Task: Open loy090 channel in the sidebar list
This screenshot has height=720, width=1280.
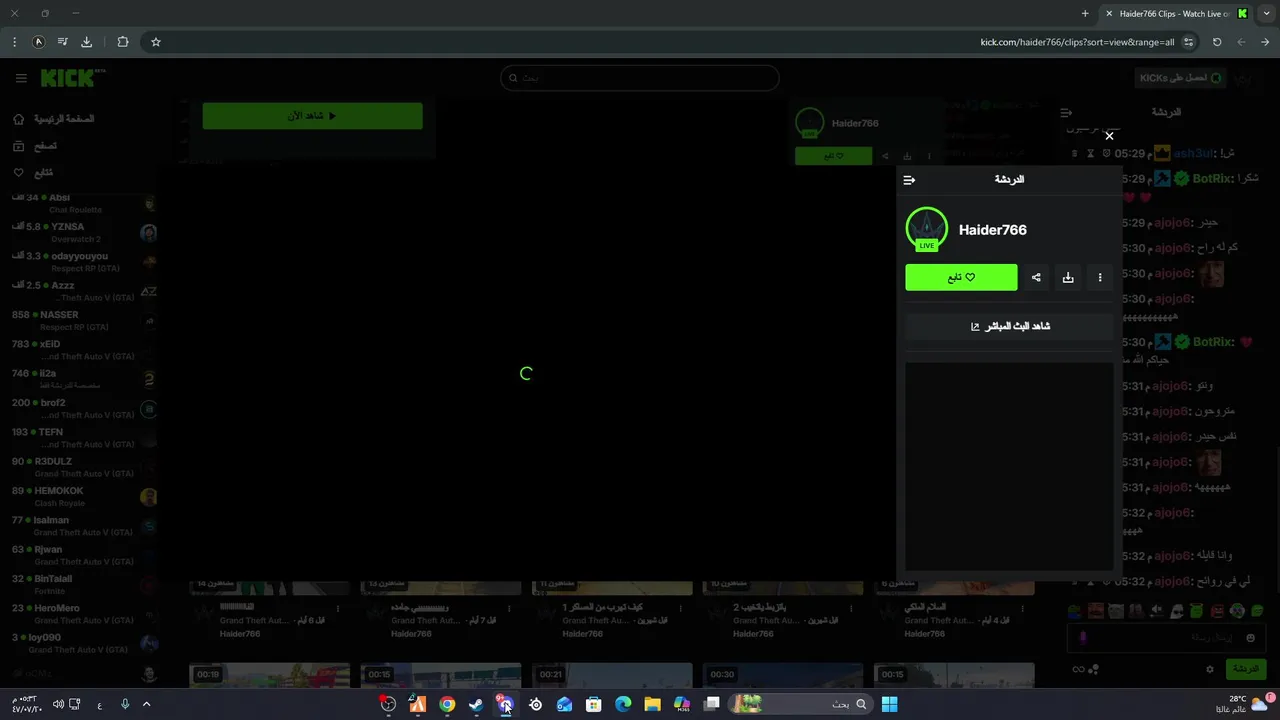Action: click(84, 643)
